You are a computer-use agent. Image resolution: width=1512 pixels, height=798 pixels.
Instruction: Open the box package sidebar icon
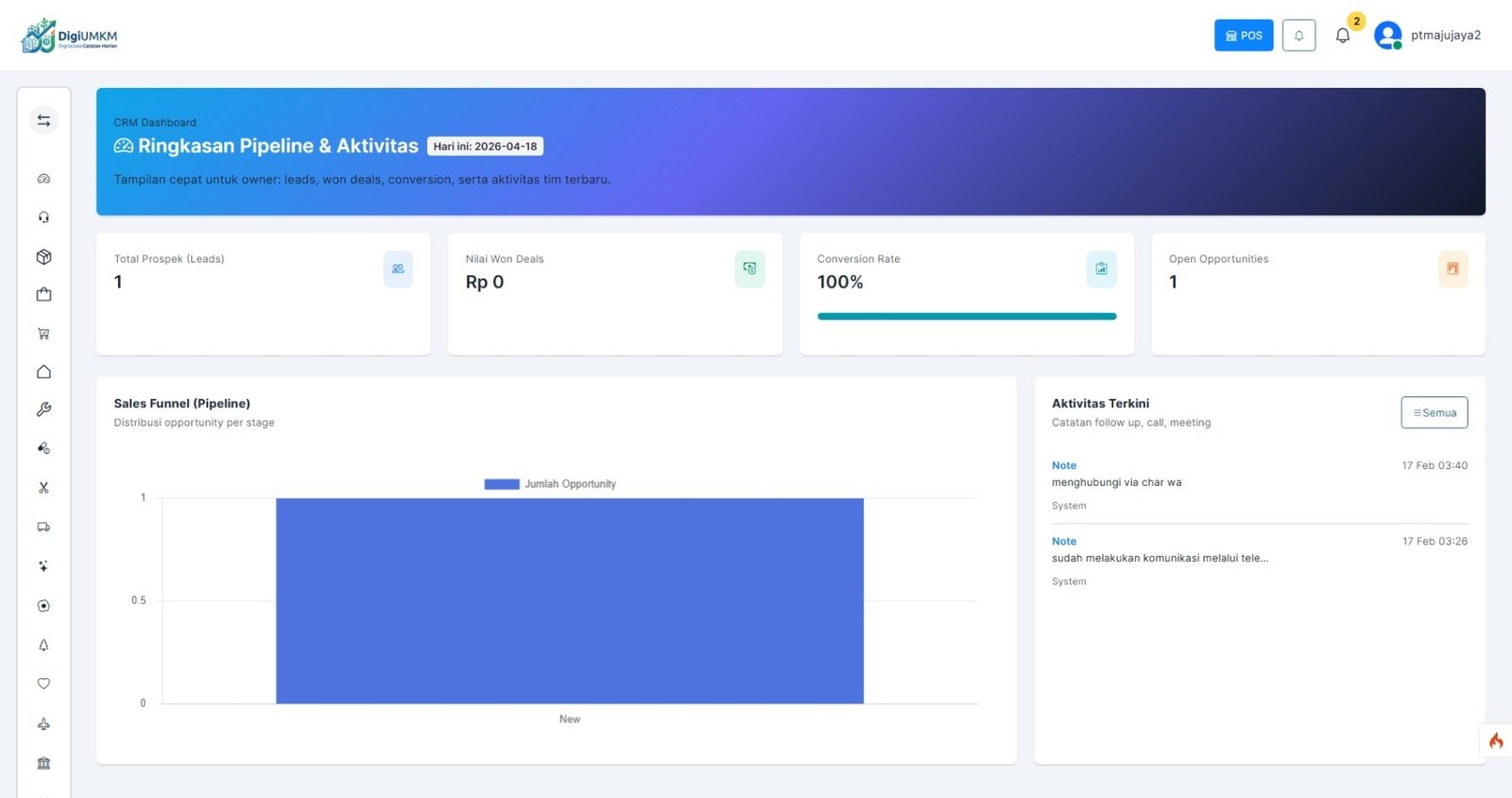click(x=43, y=256)
